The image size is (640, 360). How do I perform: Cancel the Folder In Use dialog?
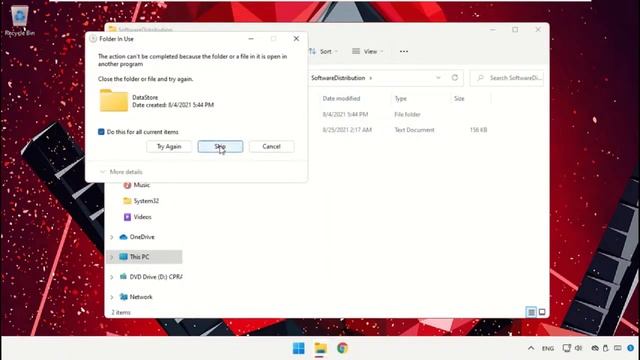271,147
